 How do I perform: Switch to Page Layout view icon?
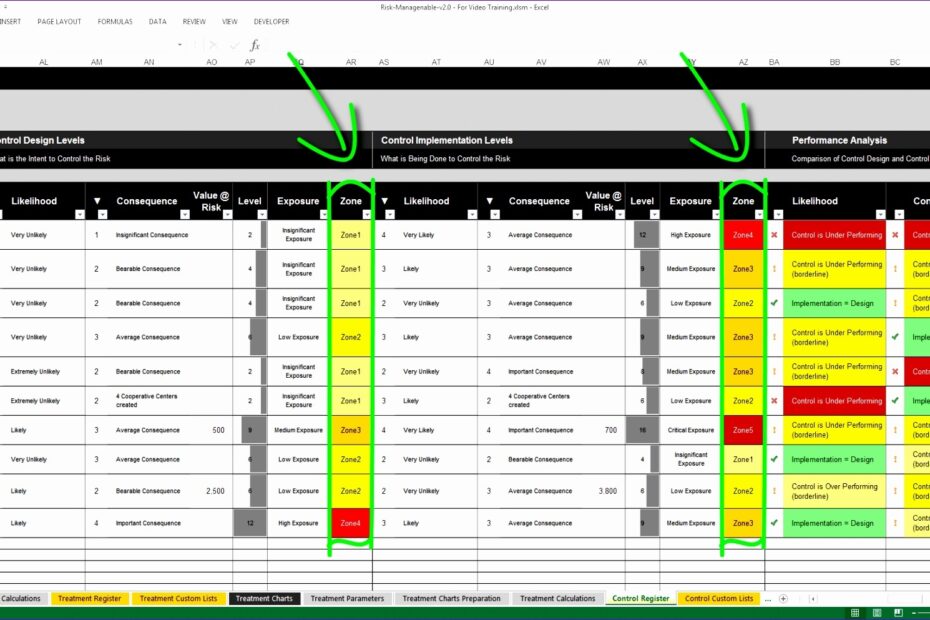pos(876,614)
